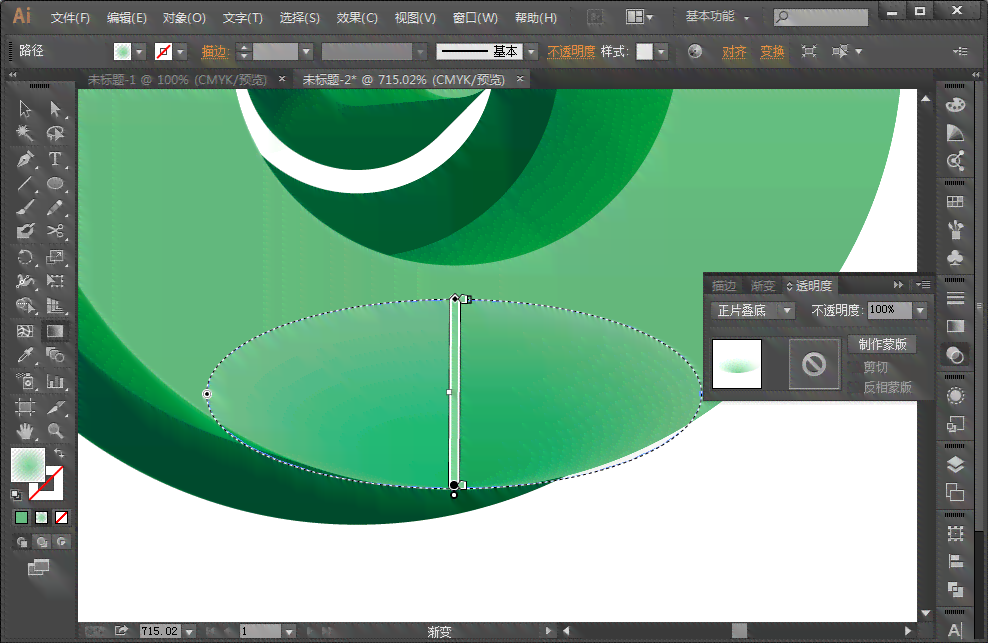988x643 pixels.
Task: Close the 未标题-2 document tab
Action: click(x=520, y=79)
